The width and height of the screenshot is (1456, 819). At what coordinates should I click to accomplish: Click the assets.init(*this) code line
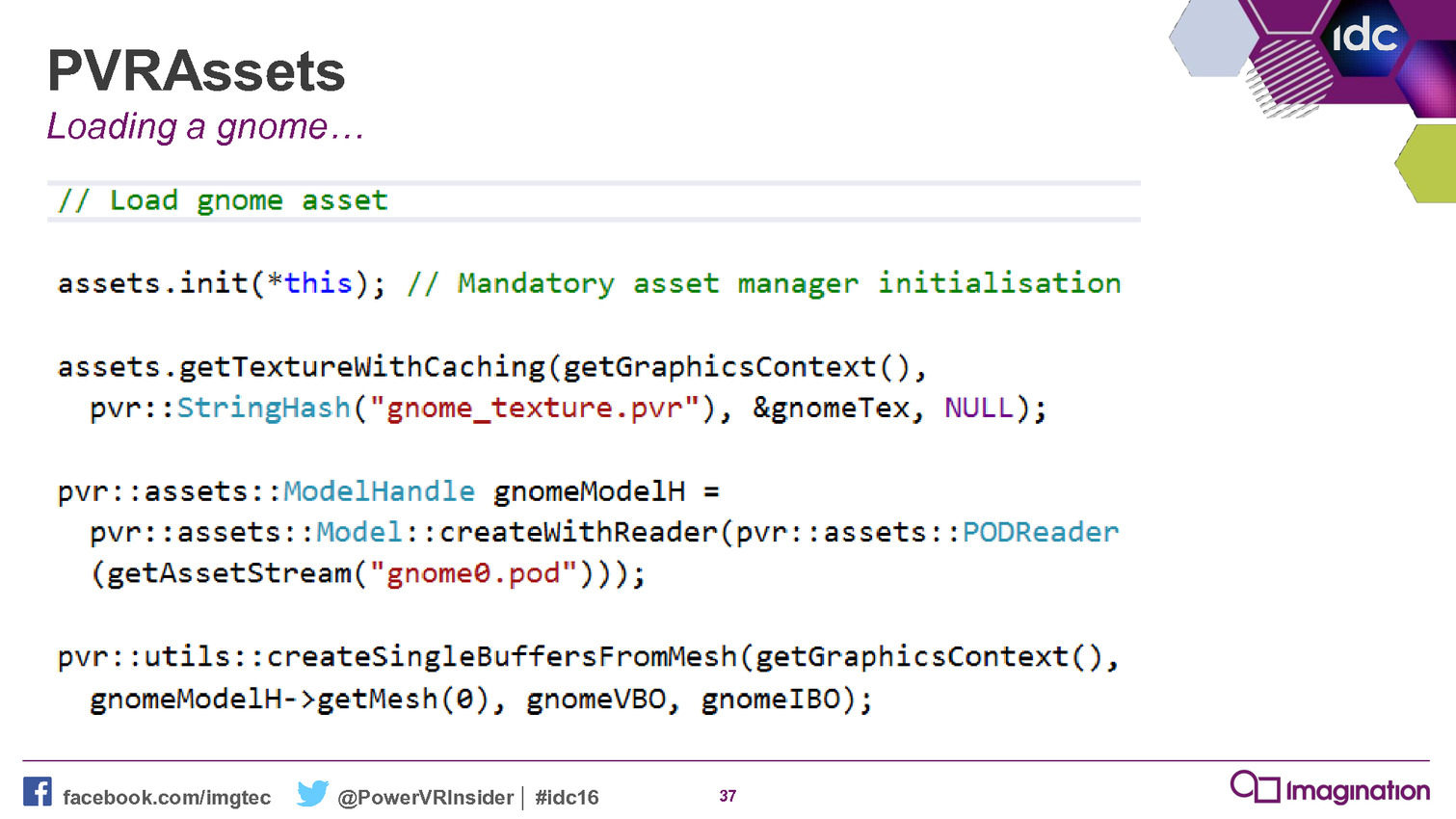pyautogui.click(x=221, y=283)
